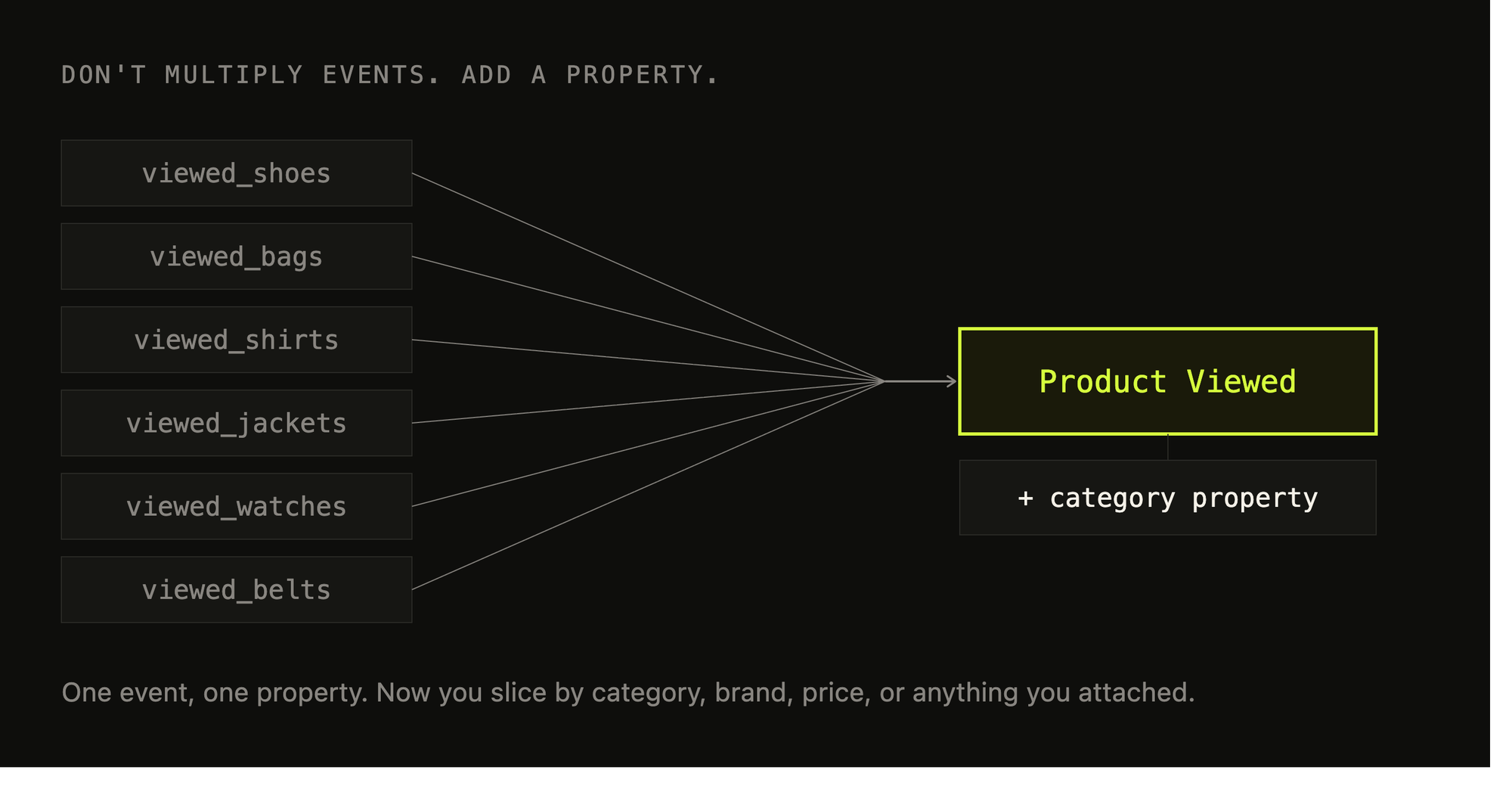This screenshot has width=1512, height=789.
Task: Click the line leaving viewed_belts box
Action: point(648,486)
